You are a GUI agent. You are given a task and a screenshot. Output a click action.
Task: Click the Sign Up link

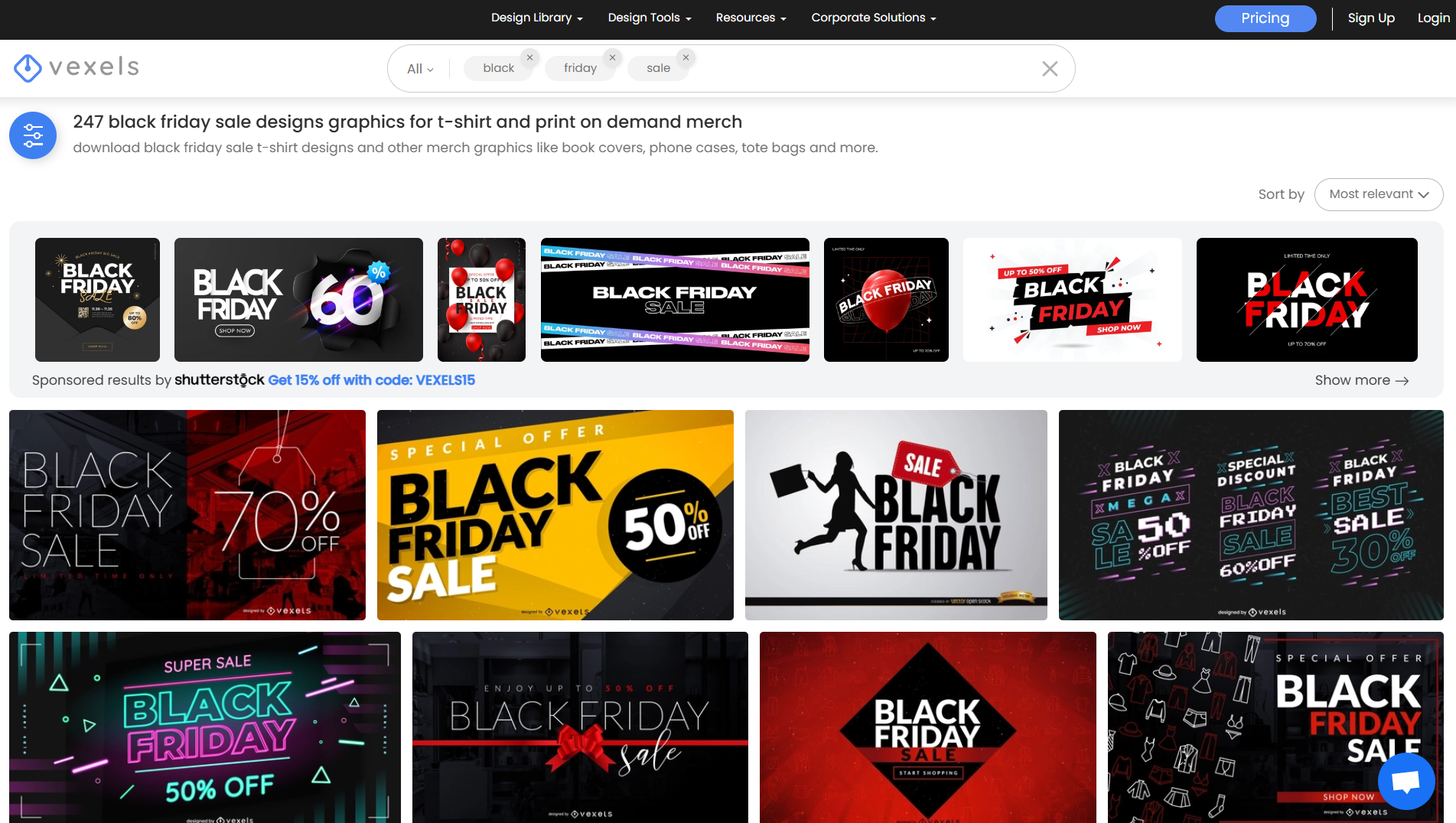(x=1371, y=18)
